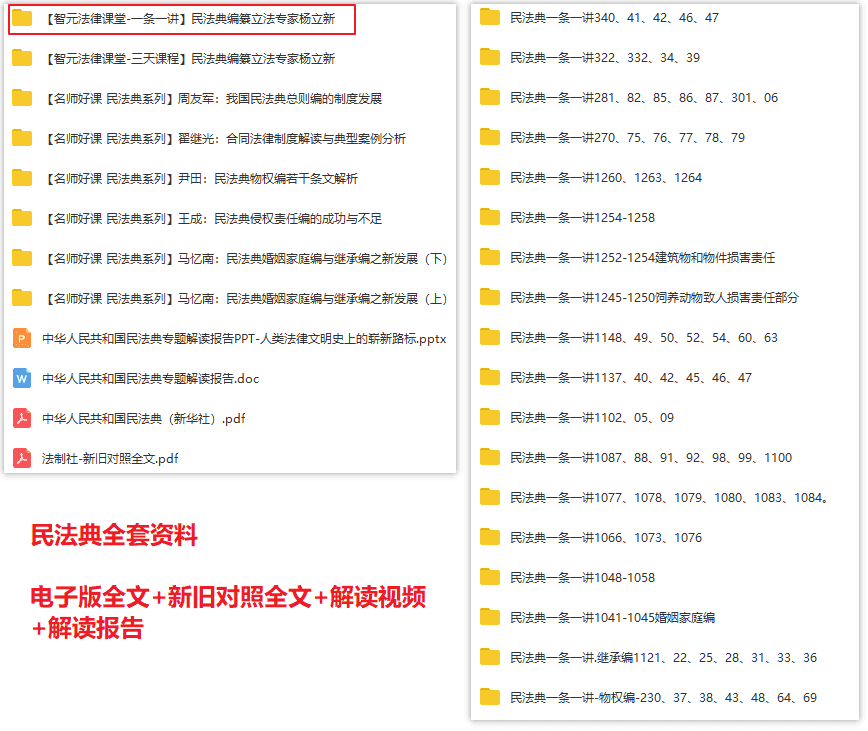Click folder icon for 民法典一条一讲340、41、42
This screenshot has width=868, height=731.
coord(490,18)
